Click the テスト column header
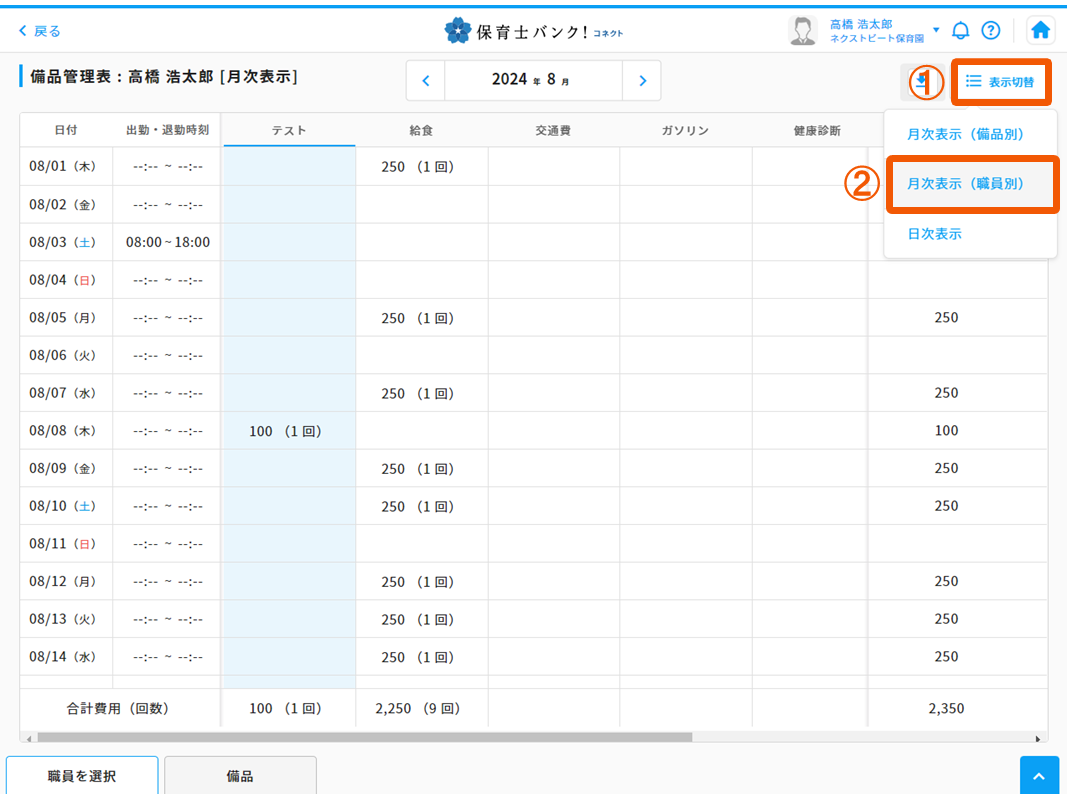The image size is (1067, 800). coord(289,130)
